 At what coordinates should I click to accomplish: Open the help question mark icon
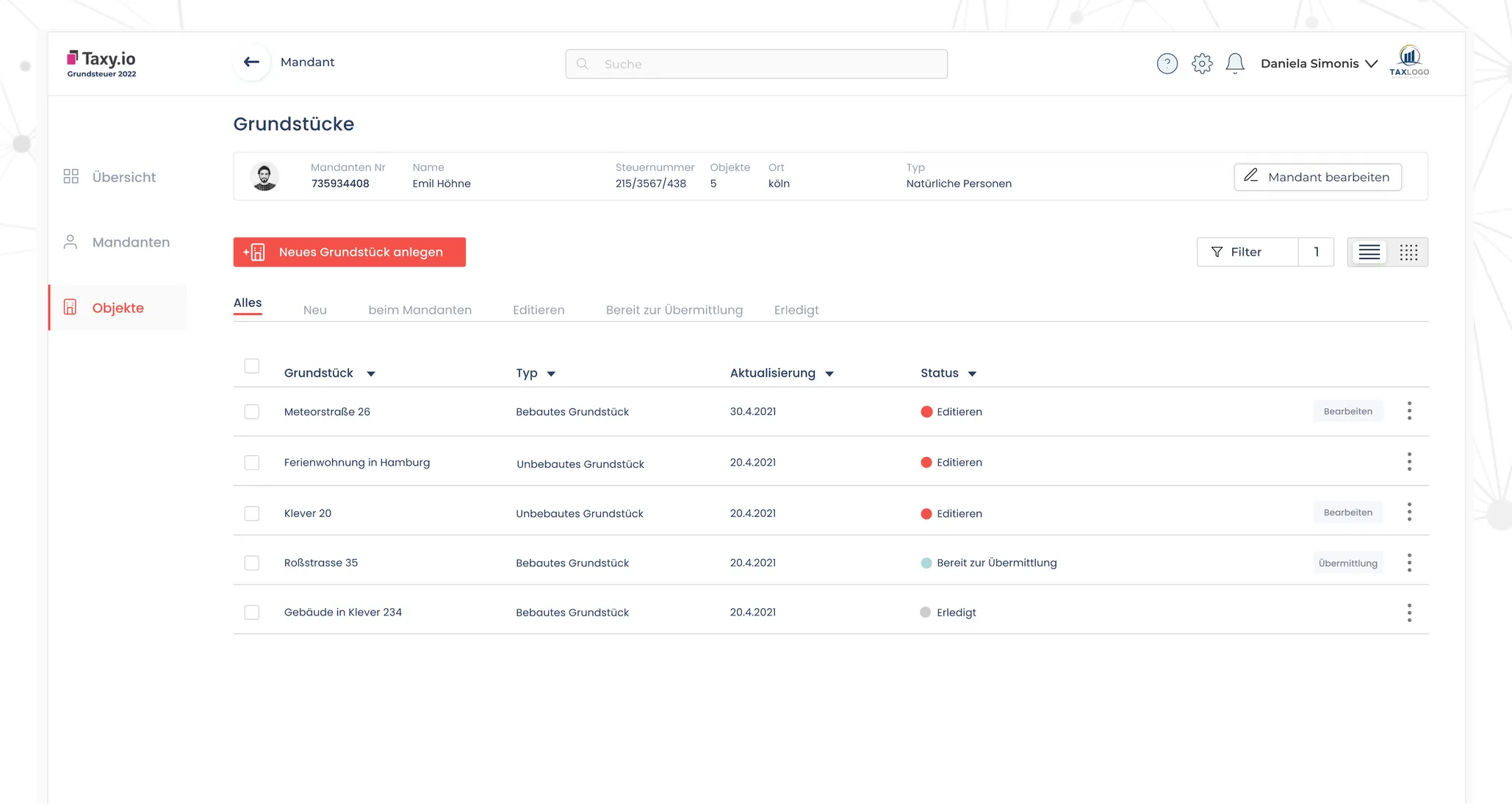pos(1167,64)
